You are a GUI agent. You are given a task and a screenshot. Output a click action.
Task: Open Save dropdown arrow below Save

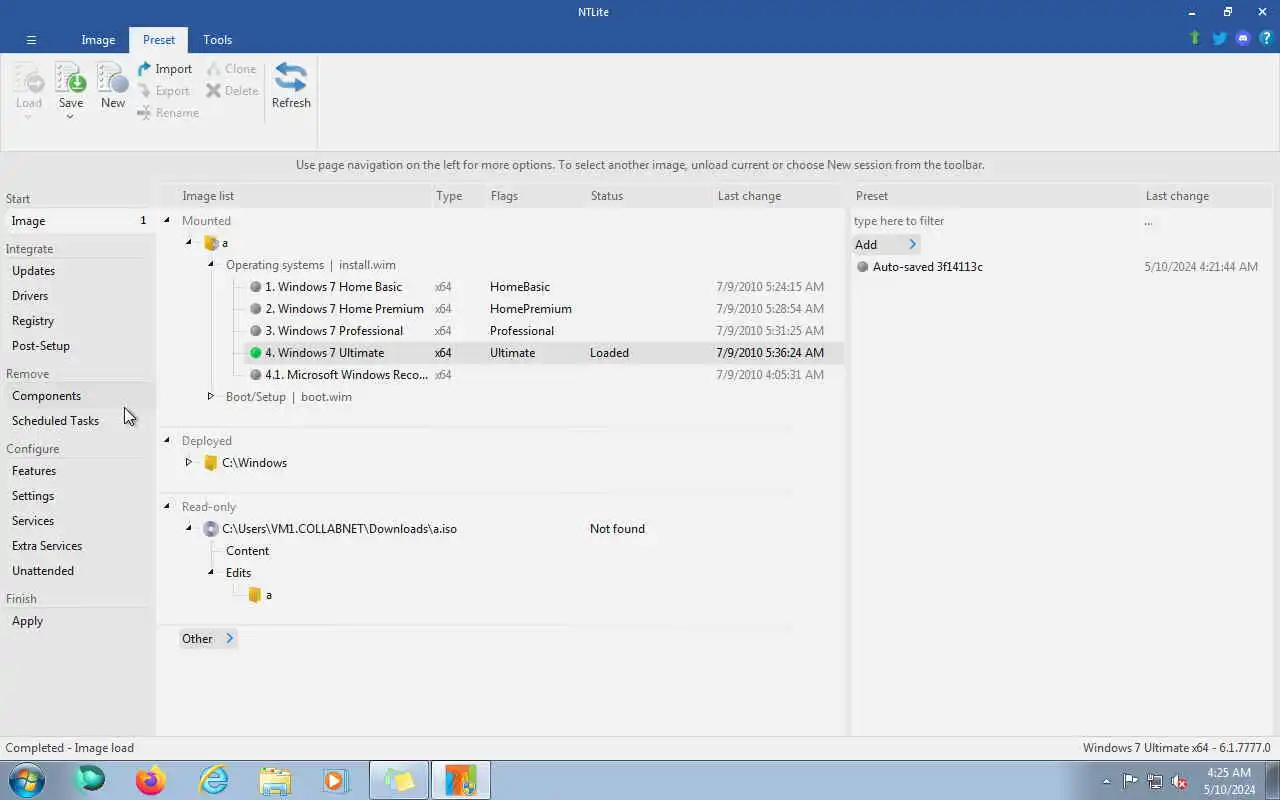[70, 117]
